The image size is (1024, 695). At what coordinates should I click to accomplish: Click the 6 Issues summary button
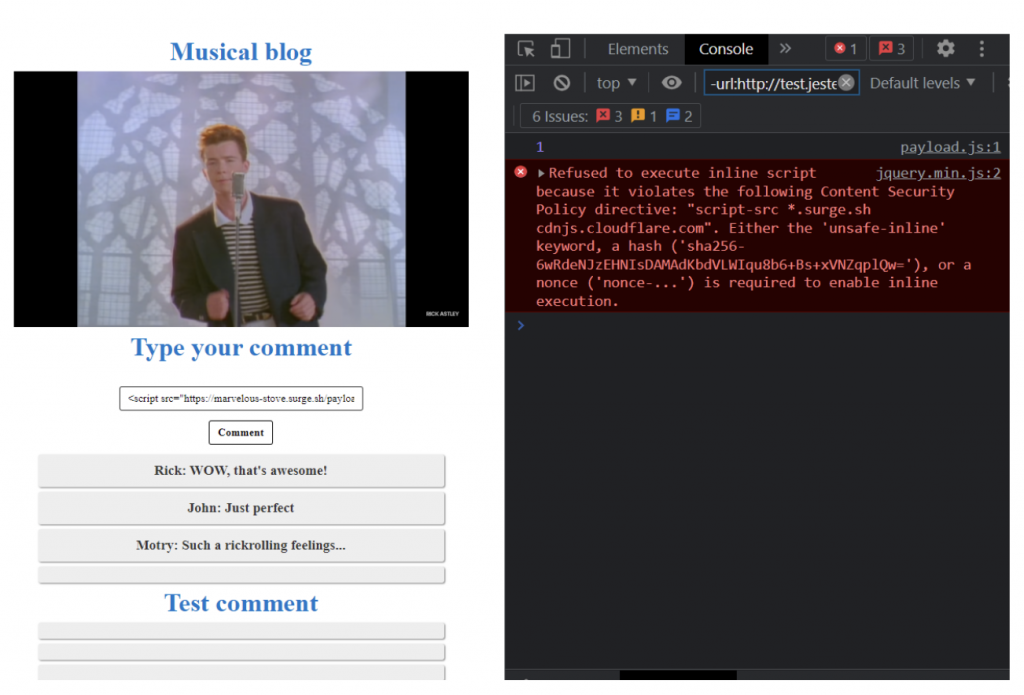click(x=610, y=116)
